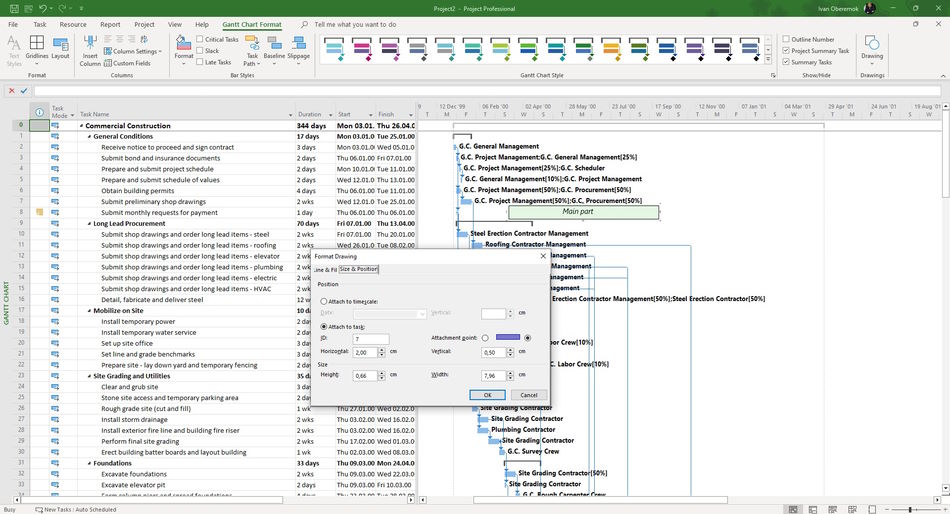Switch to the Task ribbon tab
The width and height of the screenshot is (950, 514).
tap(40, 25)
